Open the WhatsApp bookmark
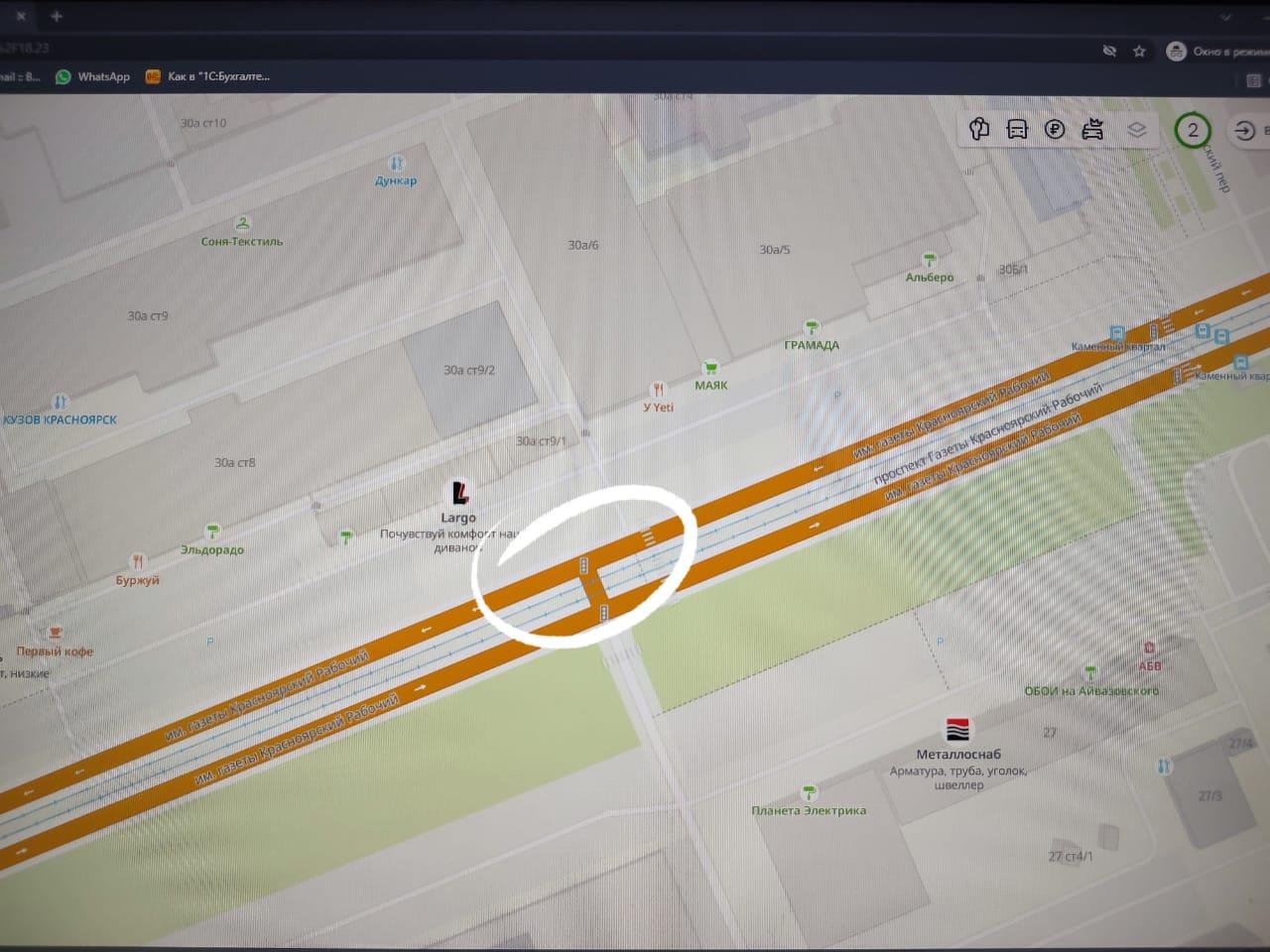The height and width of the screenshot is (952, 1270). pos(93,76)
